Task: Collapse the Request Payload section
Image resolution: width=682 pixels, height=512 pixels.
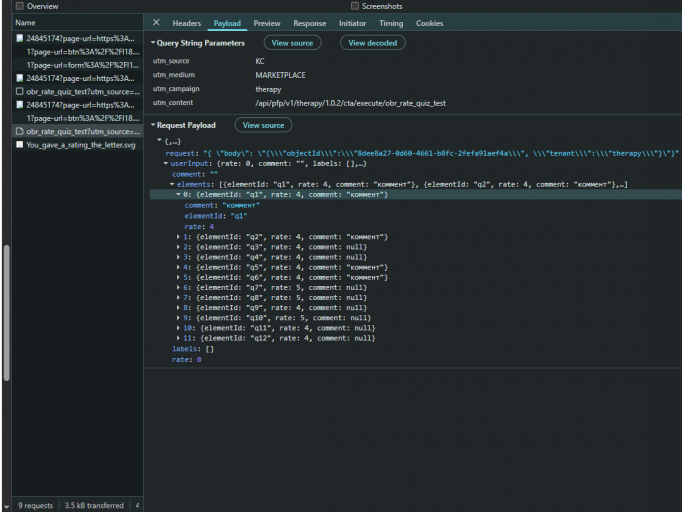Action: point(153,125)
